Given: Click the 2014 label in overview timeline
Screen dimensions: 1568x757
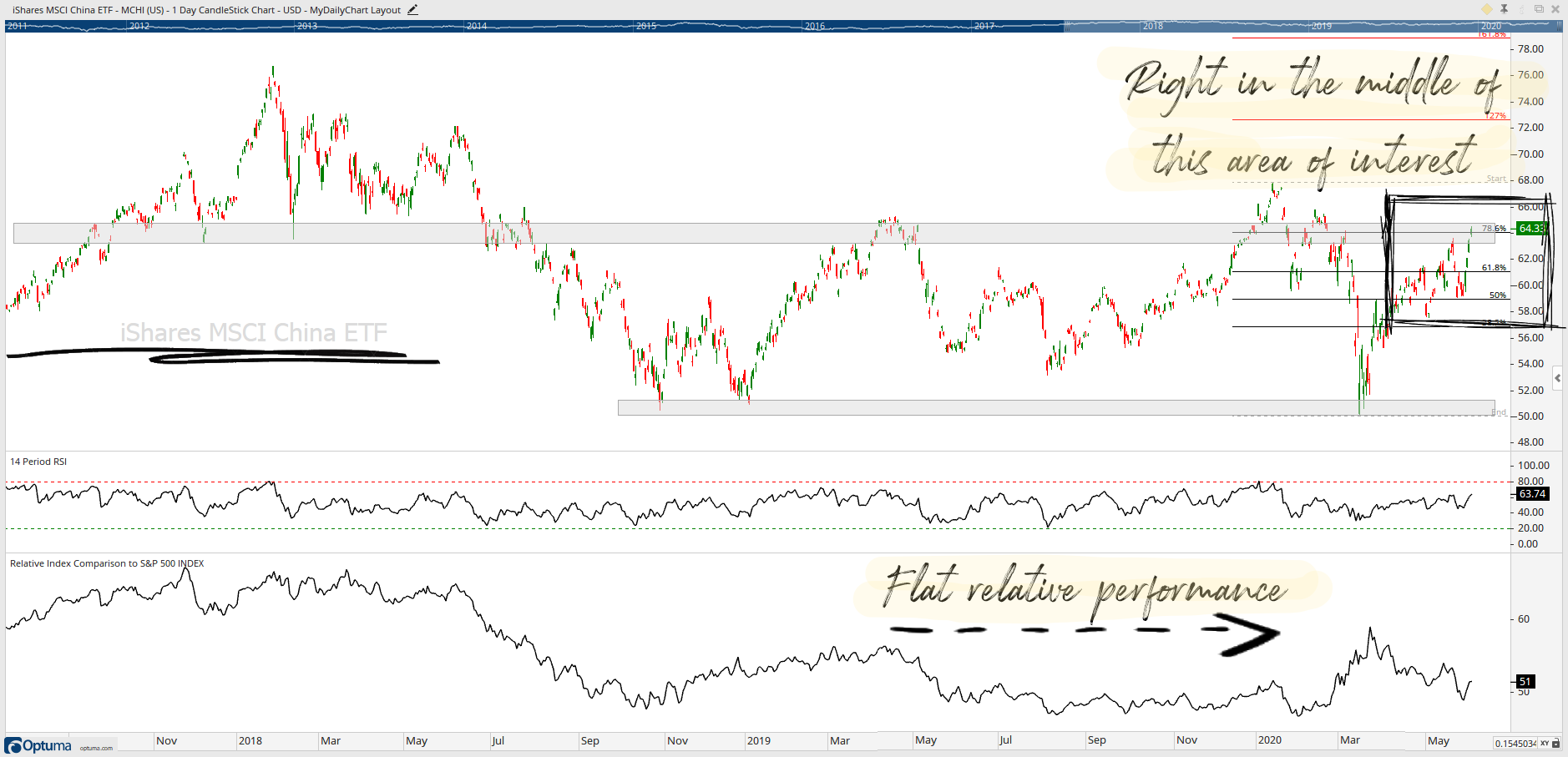Looking at the screenshot, I should [477, 26].
